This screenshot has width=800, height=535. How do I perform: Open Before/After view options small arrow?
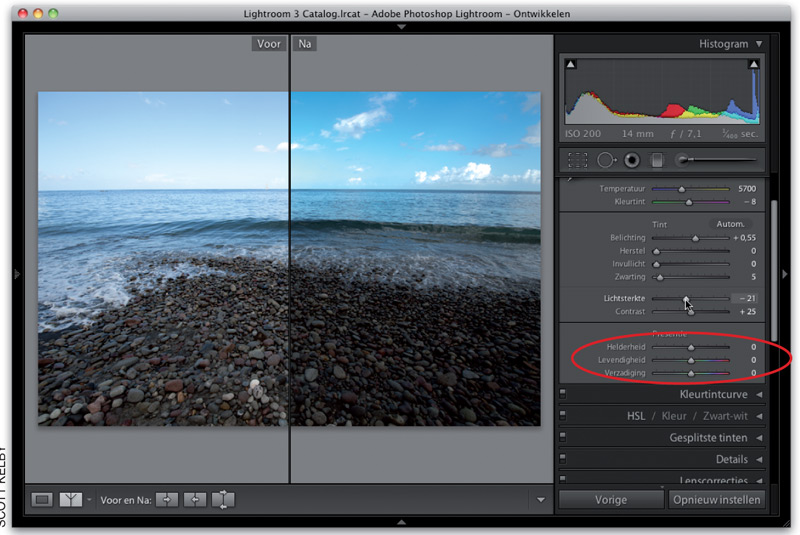click(x=89, y=500)
